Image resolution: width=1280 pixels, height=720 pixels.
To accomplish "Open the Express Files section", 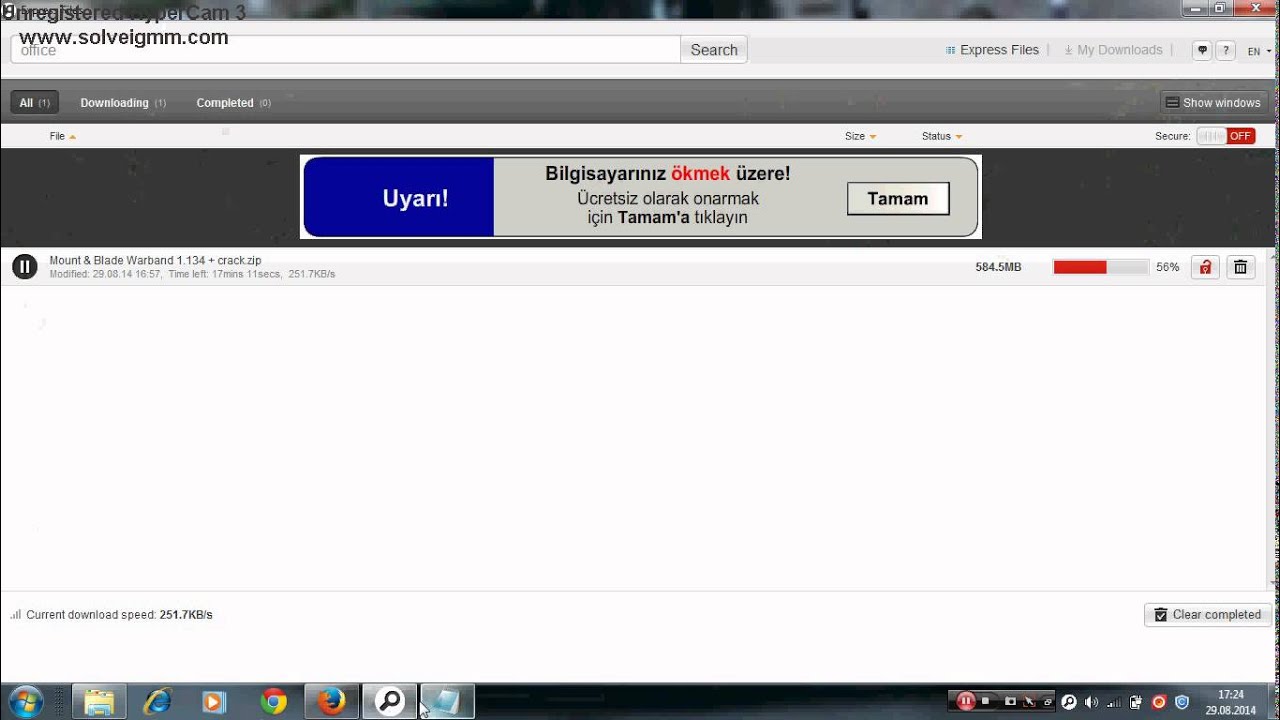I will 992,50.
